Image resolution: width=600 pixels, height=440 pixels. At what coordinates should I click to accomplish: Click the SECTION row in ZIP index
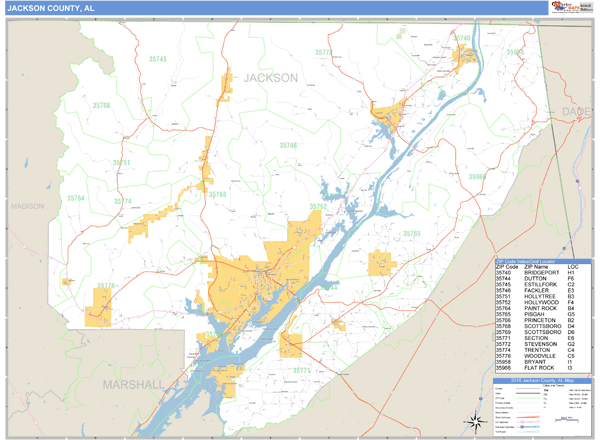coord(543,338)
